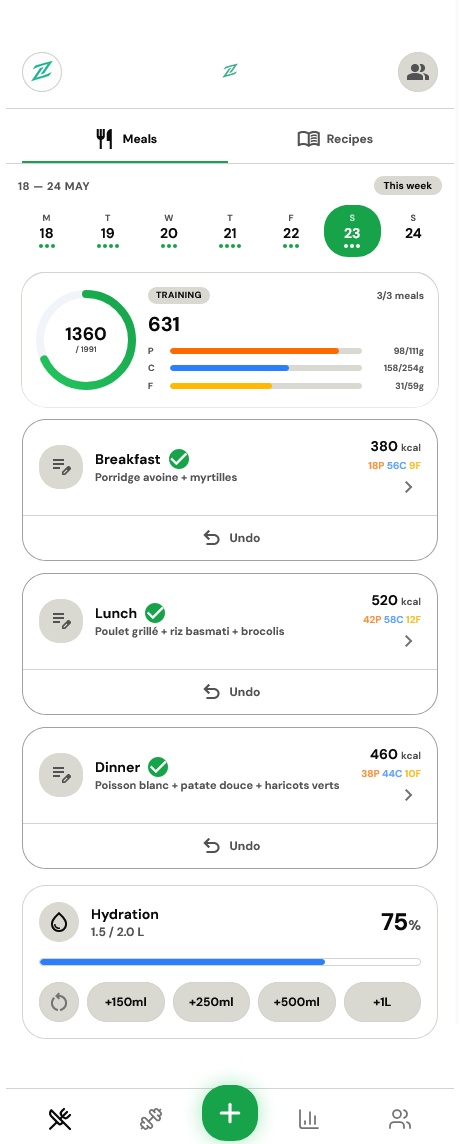Expand Lunch details with the chevron
The image size is (460, 1144).
click(x=409, y=641)
